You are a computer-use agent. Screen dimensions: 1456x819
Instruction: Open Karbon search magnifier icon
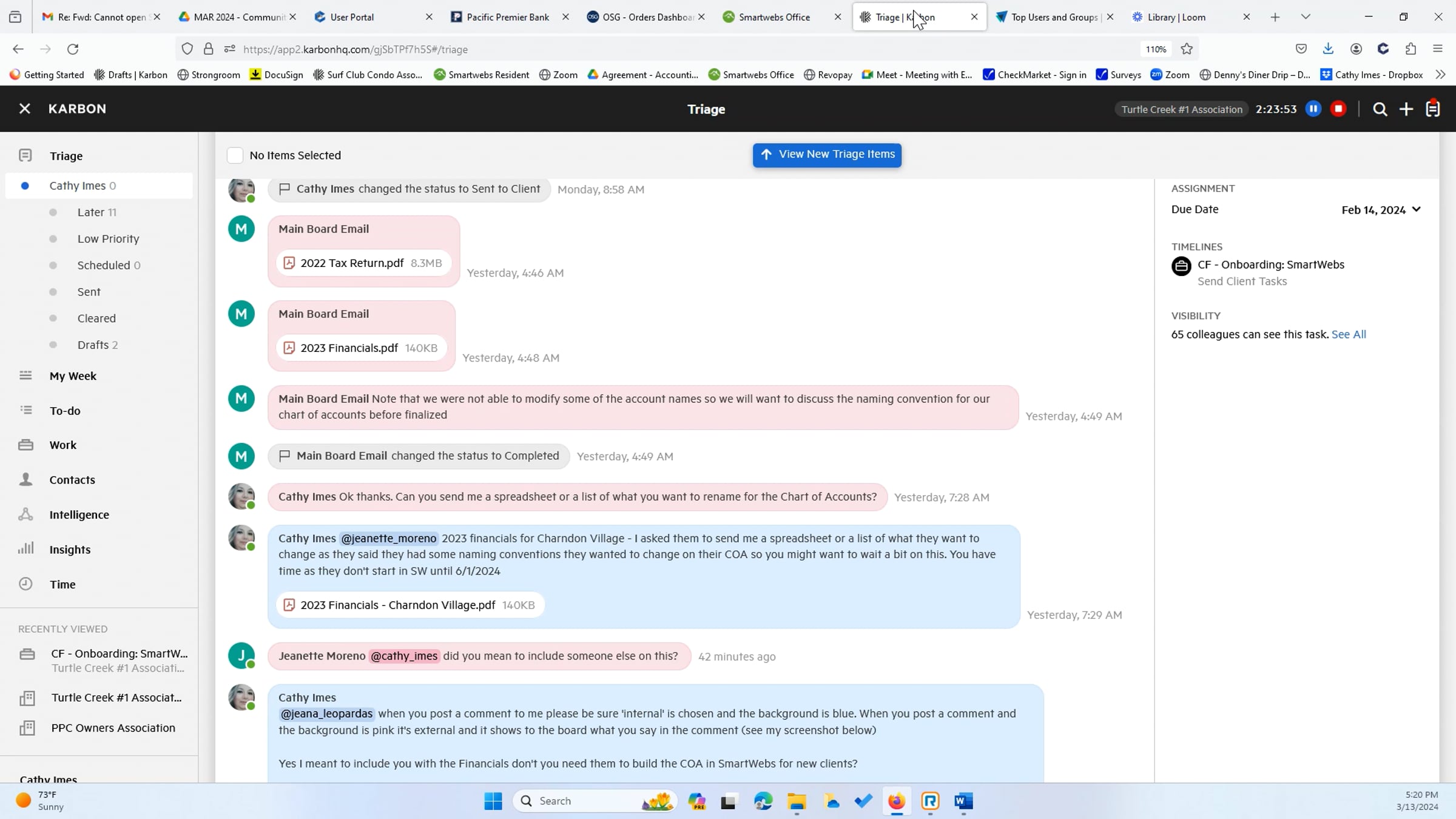click(1380, 109)
